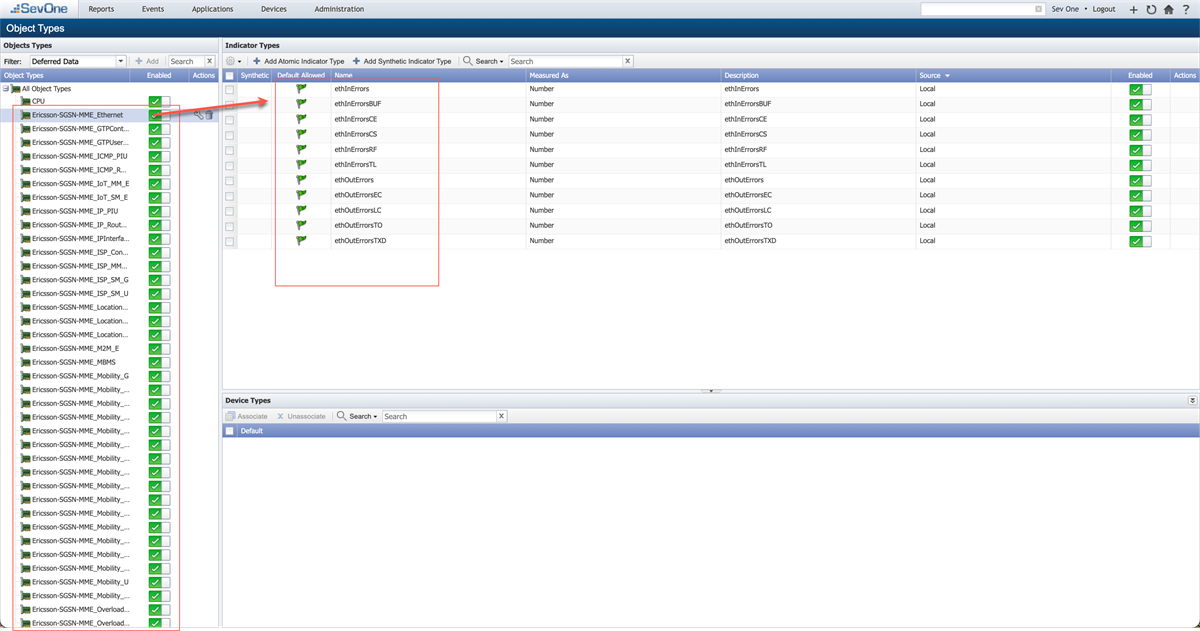The image size is (1200, 631).
Task: Click the delete icon beside Ericsson-SGSN-MME_Ethernet
Action: point(211,115)
